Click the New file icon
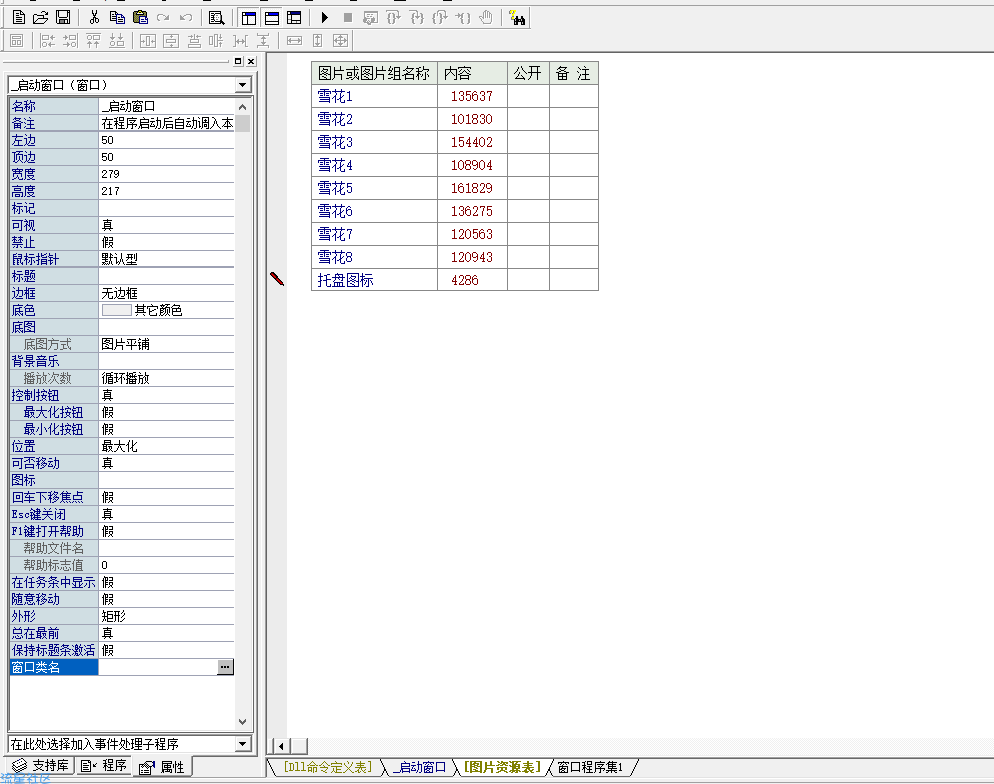The height and width of the screenshot is (784, 994). click(19, 17)
